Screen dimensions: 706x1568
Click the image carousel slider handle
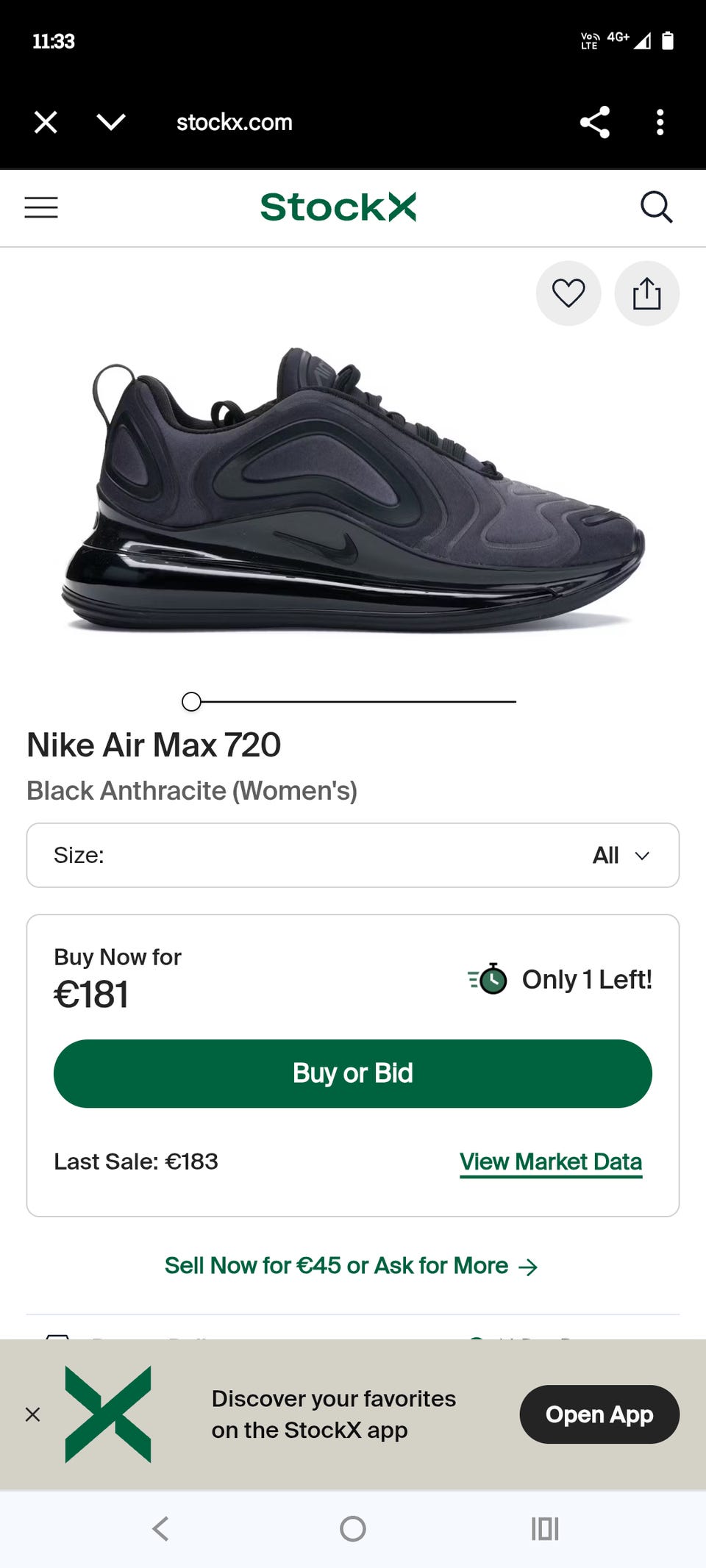(191, 702)
